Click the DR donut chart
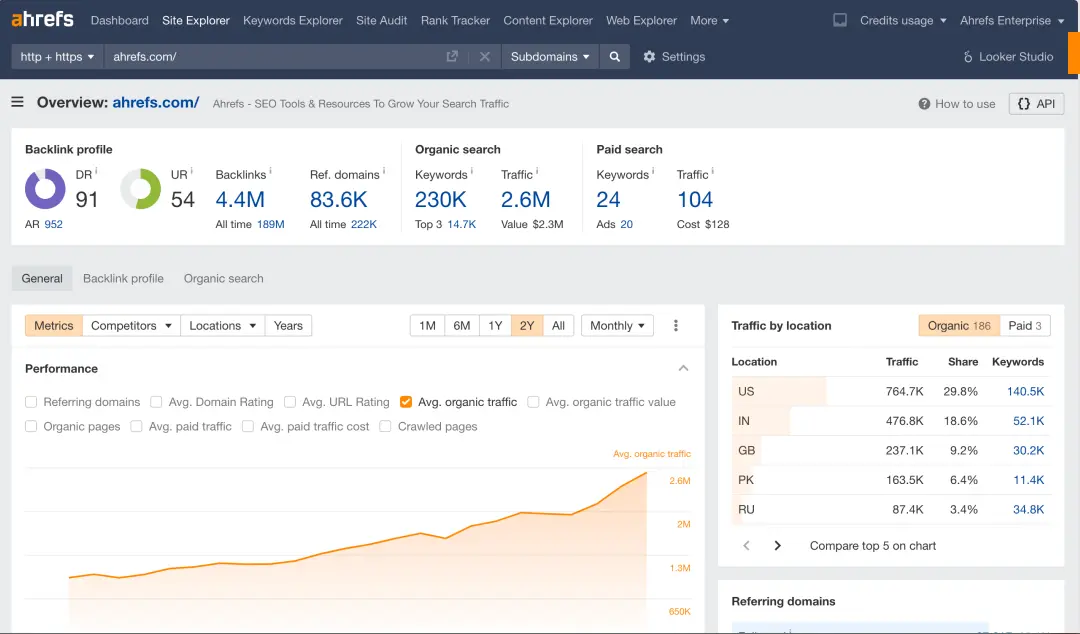Image resolution: width=1080 pixels, height=634 pixels. pos(45,189)
